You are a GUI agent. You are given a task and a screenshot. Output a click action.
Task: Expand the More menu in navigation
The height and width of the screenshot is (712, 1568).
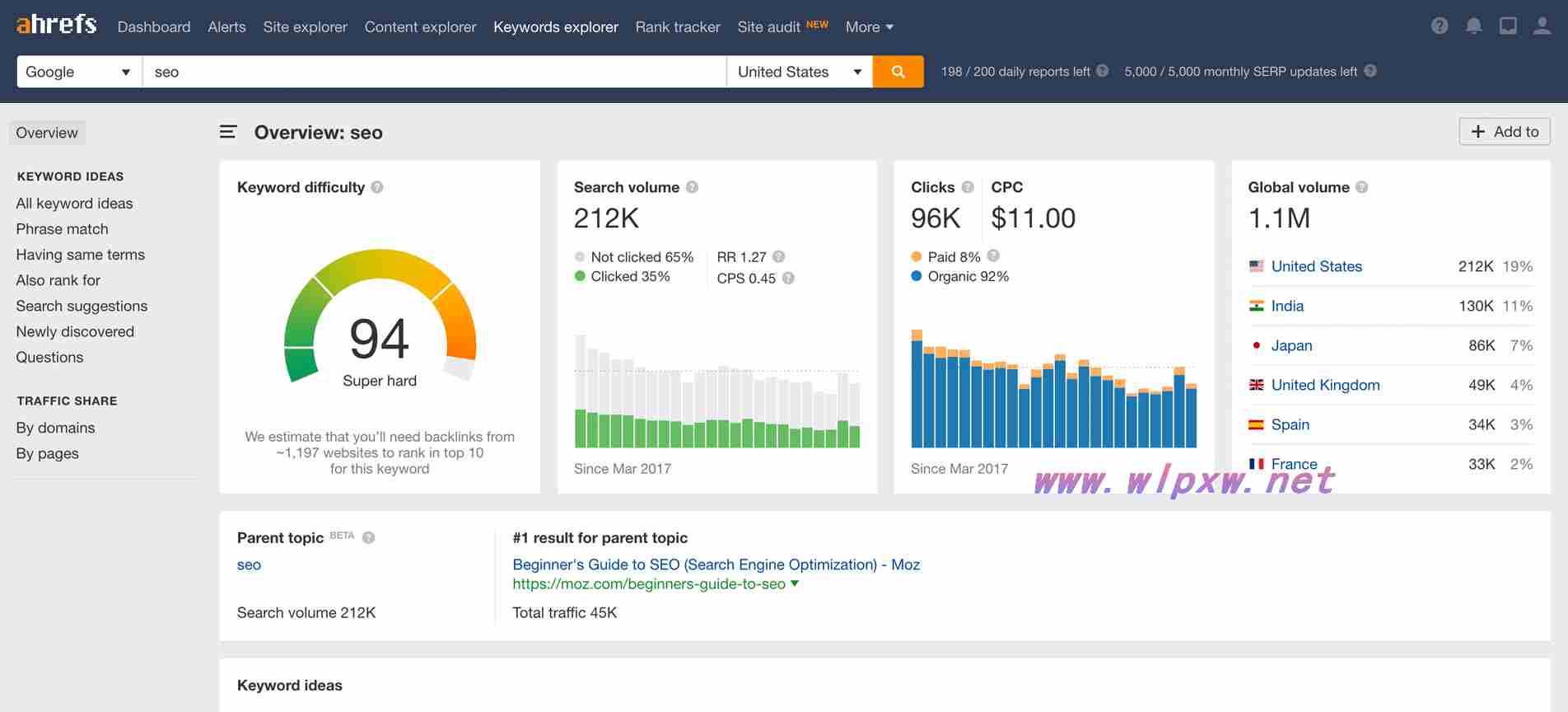tap(869, 26)
